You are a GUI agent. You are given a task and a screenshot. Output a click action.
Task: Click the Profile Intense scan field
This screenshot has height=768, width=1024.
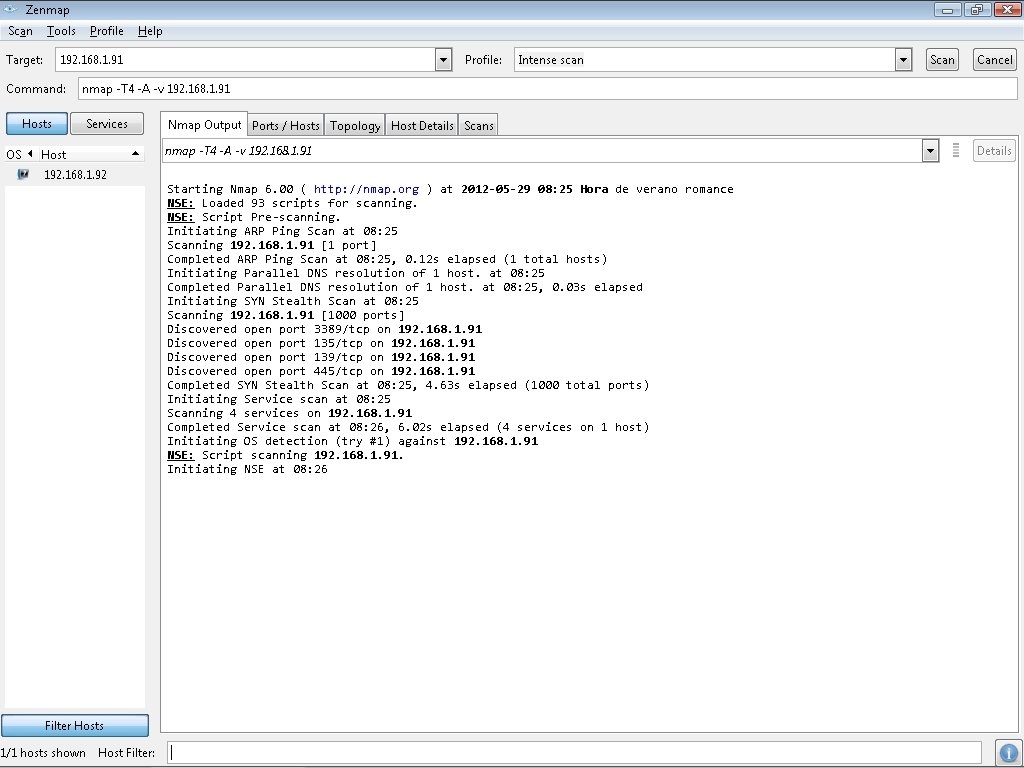[x=705, y=60]
